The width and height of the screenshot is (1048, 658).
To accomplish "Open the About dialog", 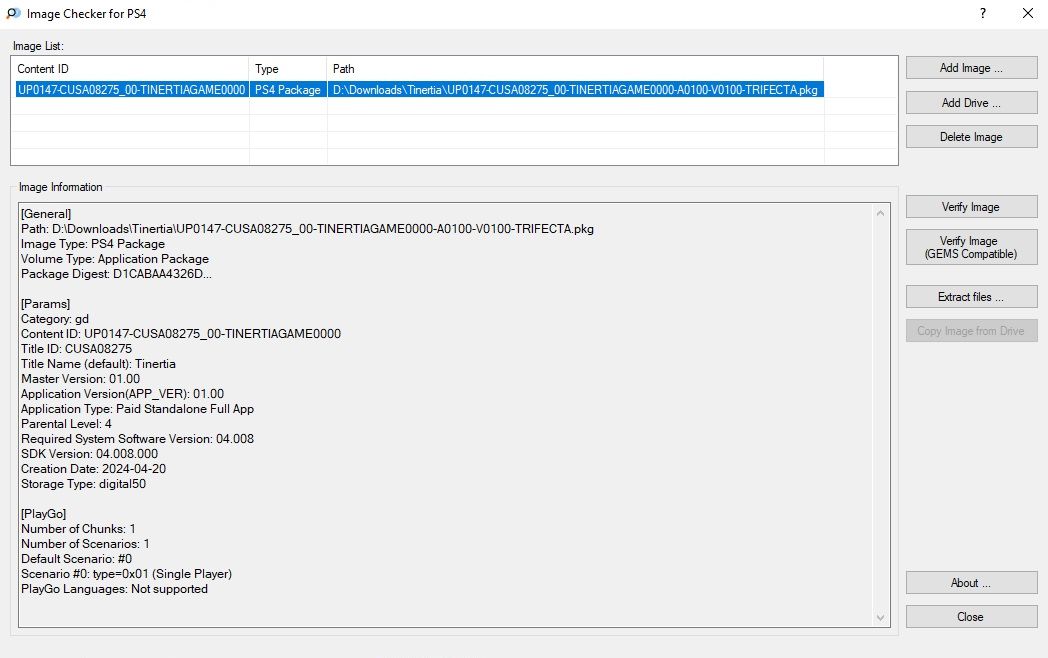I will tap(971, 583).
